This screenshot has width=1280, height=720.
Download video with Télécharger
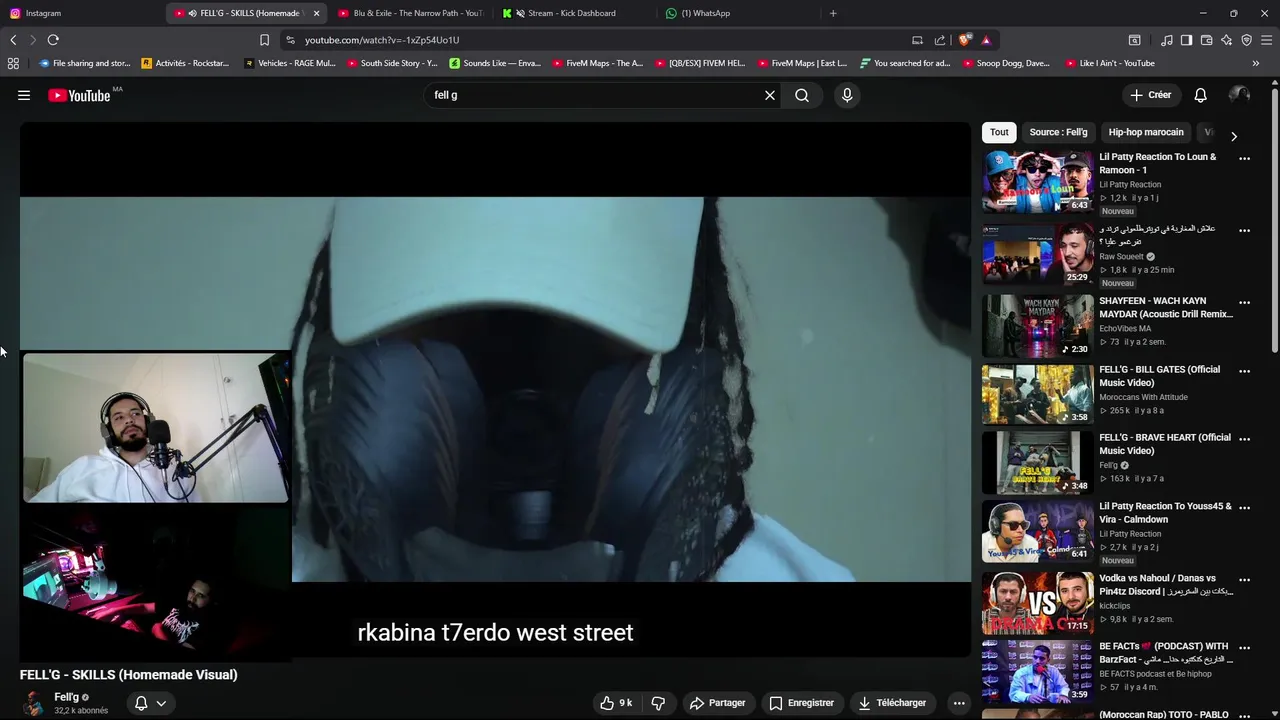pyautogui.click(x=893, y=703)
